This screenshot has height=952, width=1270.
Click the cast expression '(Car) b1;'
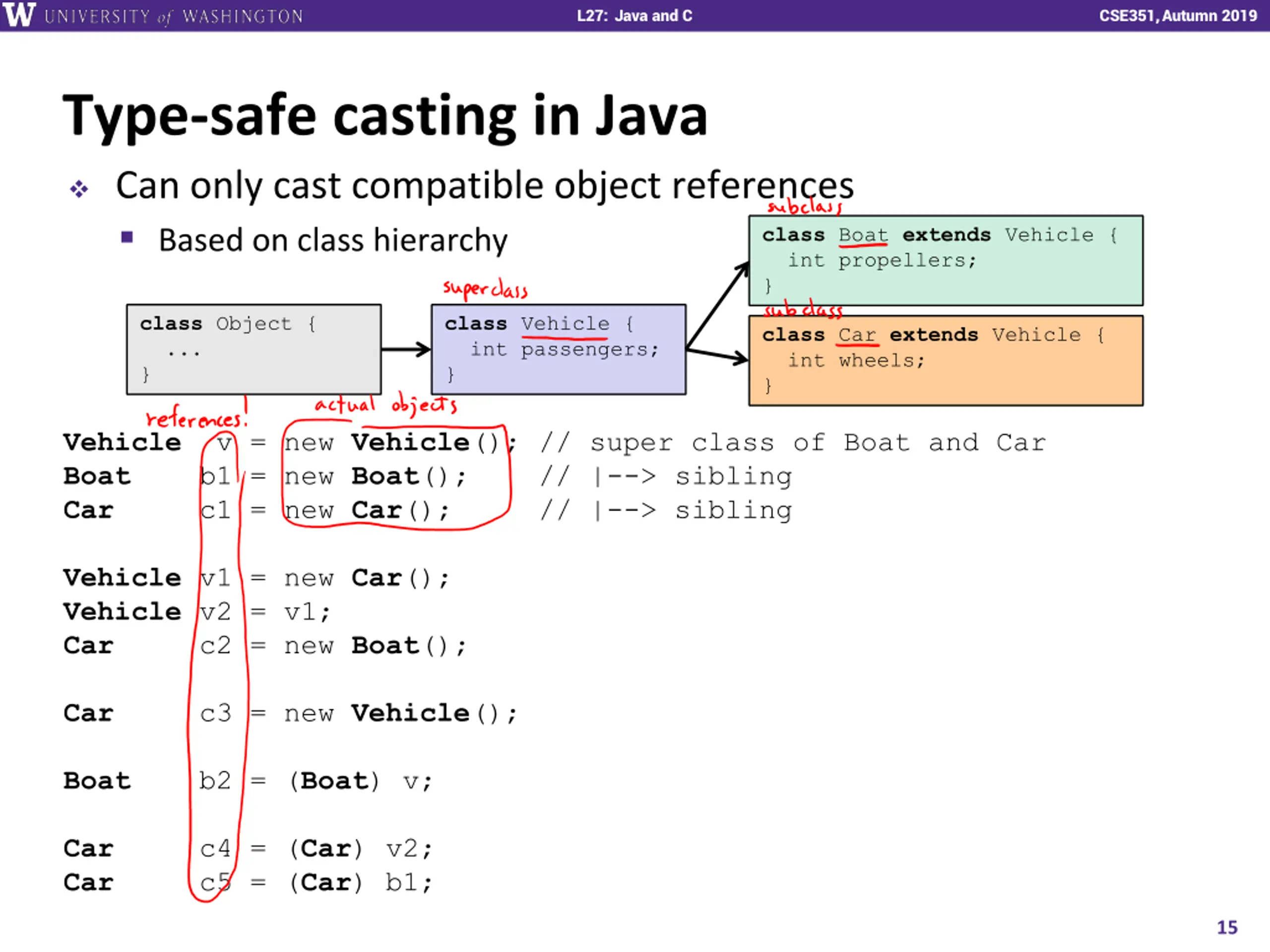(360, 883)
